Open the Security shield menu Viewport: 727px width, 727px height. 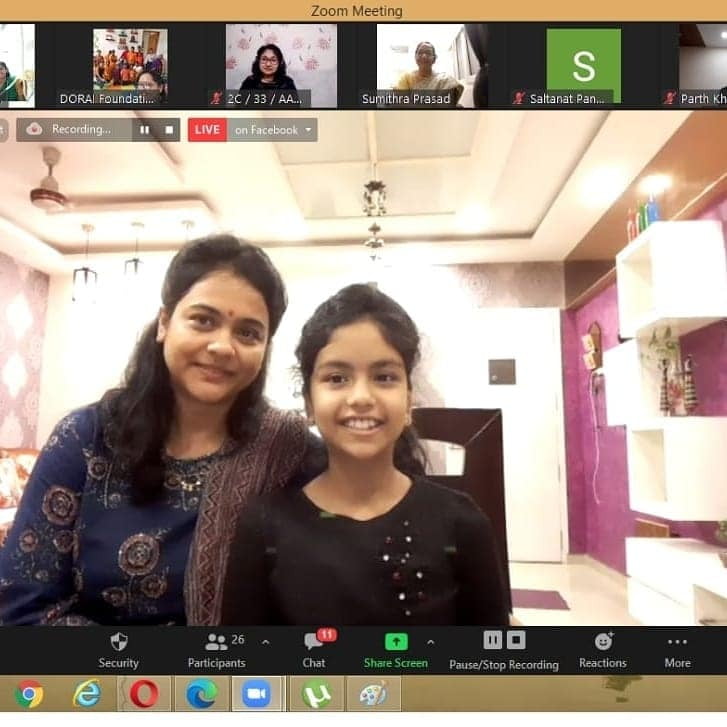[118, 642]
